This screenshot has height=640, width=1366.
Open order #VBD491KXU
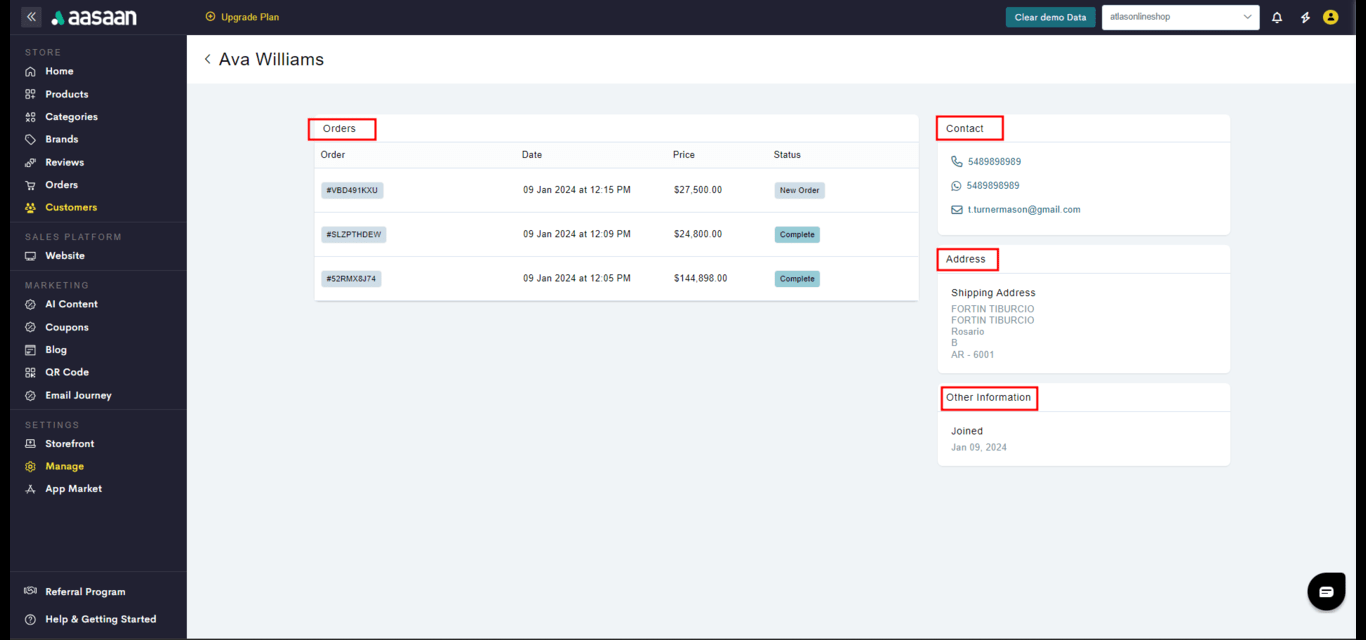(352, 190)
